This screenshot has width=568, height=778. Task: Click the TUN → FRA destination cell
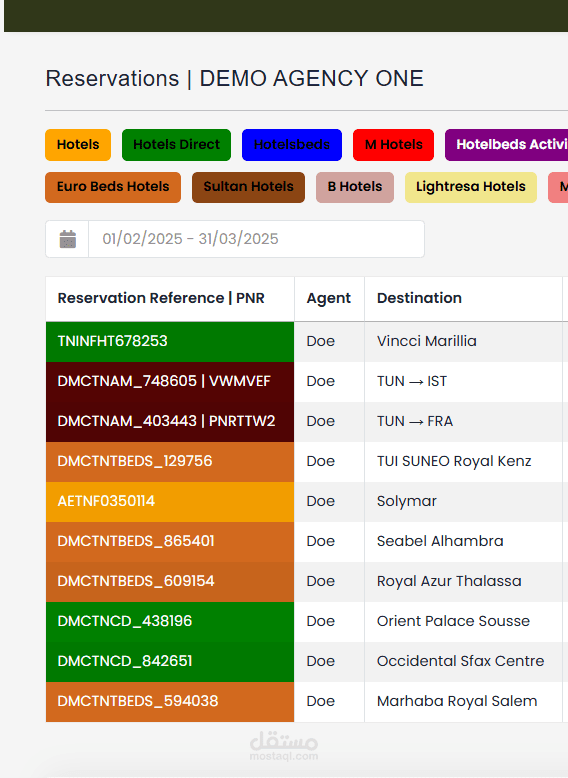coord(463,422)
